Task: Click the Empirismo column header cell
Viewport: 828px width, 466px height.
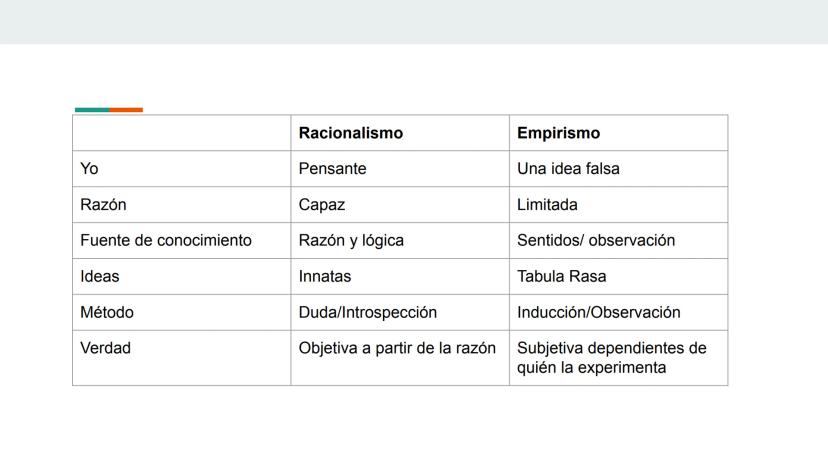Action: tap(559, 133)
